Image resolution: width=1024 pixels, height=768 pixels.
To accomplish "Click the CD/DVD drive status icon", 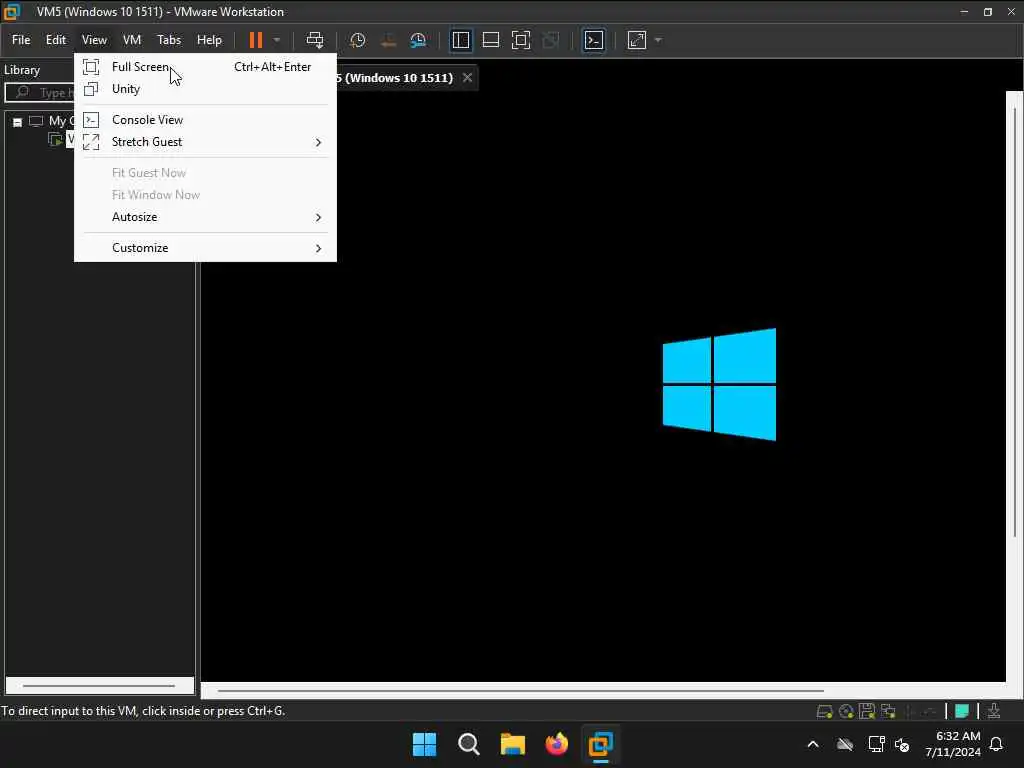I will pos(846,711).
